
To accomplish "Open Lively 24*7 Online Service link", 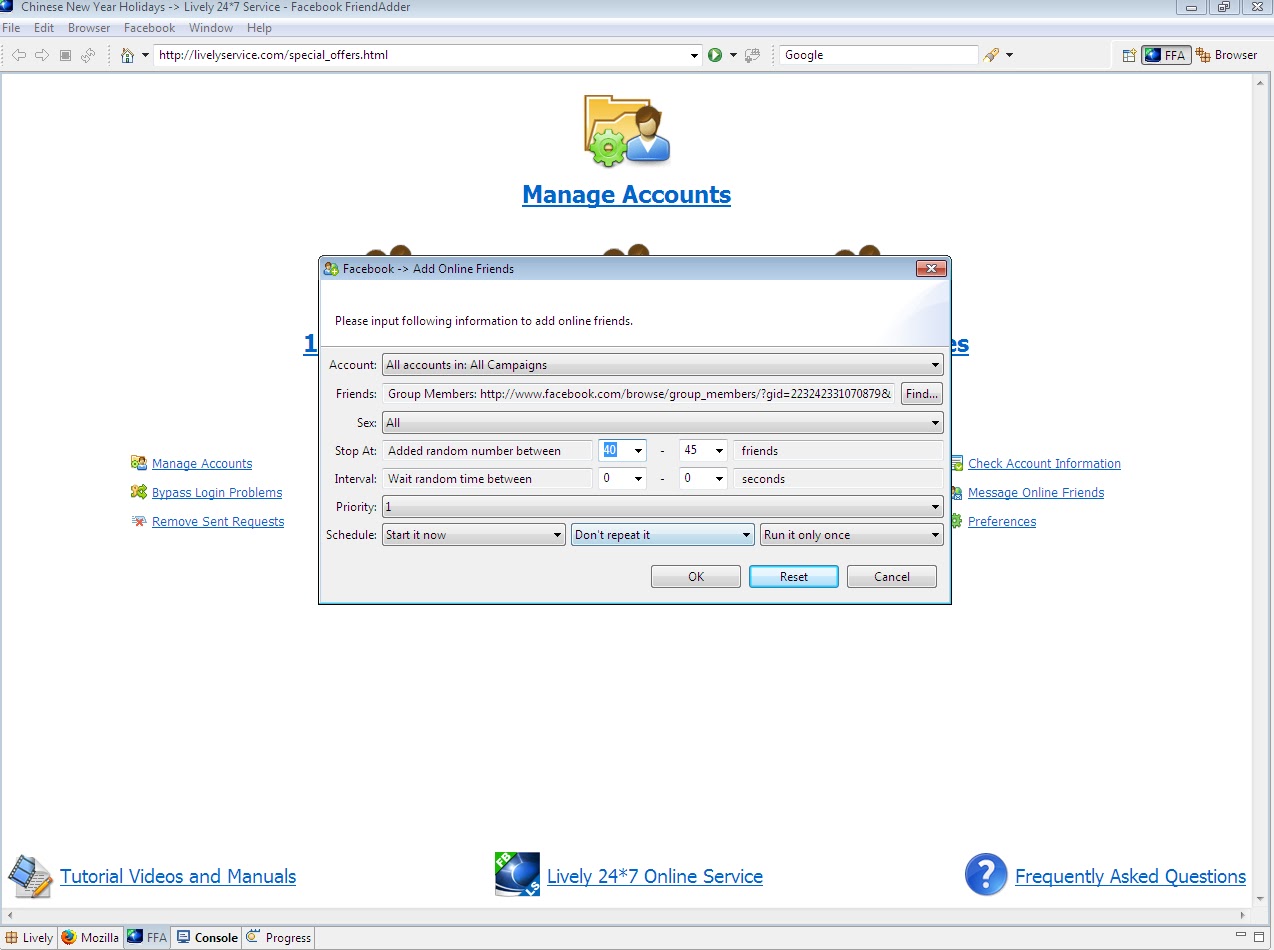I will (x=655, y=876).
